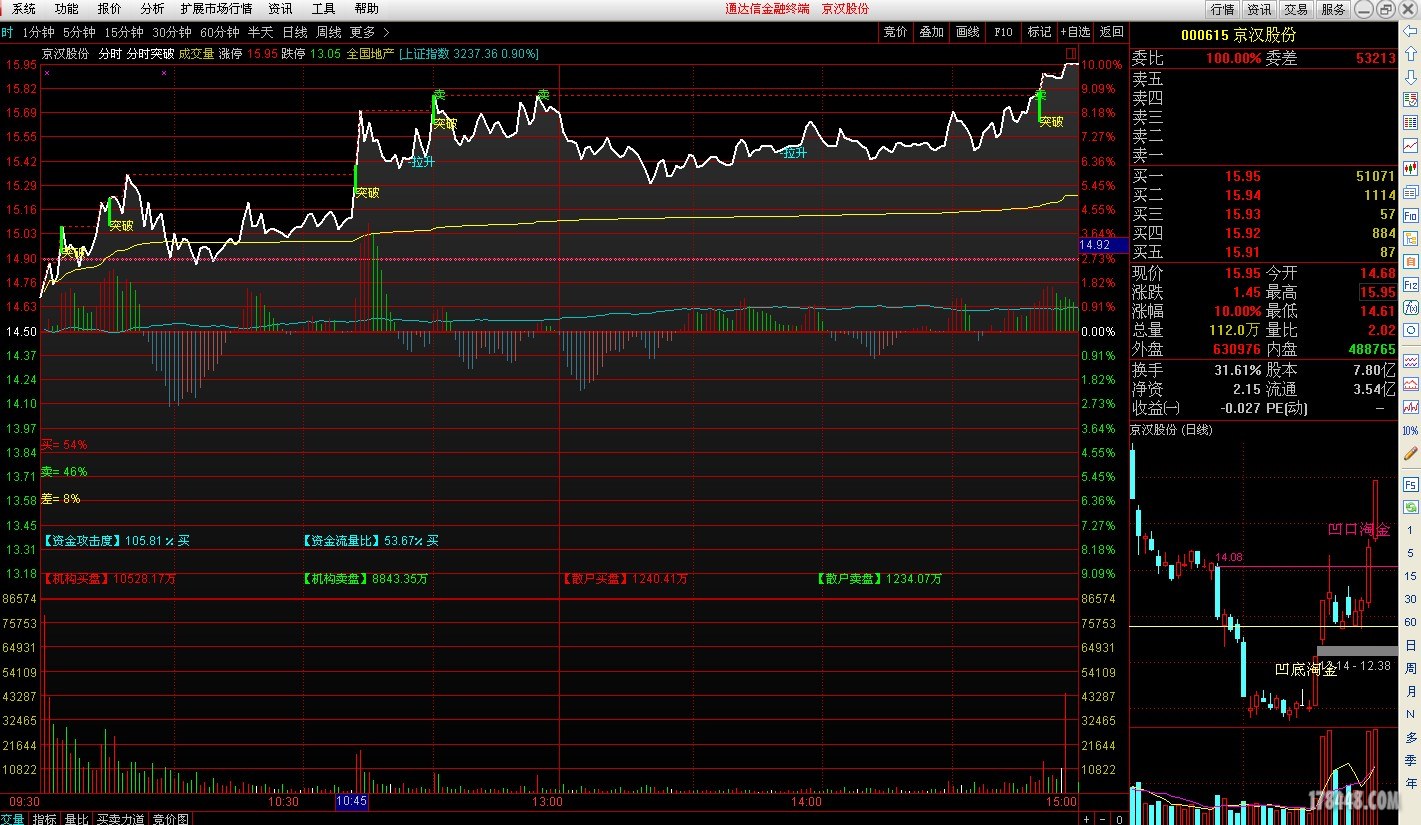Click the Fiz icon in right sidebar
1421x825 pixels.
tap(1411, 285)
